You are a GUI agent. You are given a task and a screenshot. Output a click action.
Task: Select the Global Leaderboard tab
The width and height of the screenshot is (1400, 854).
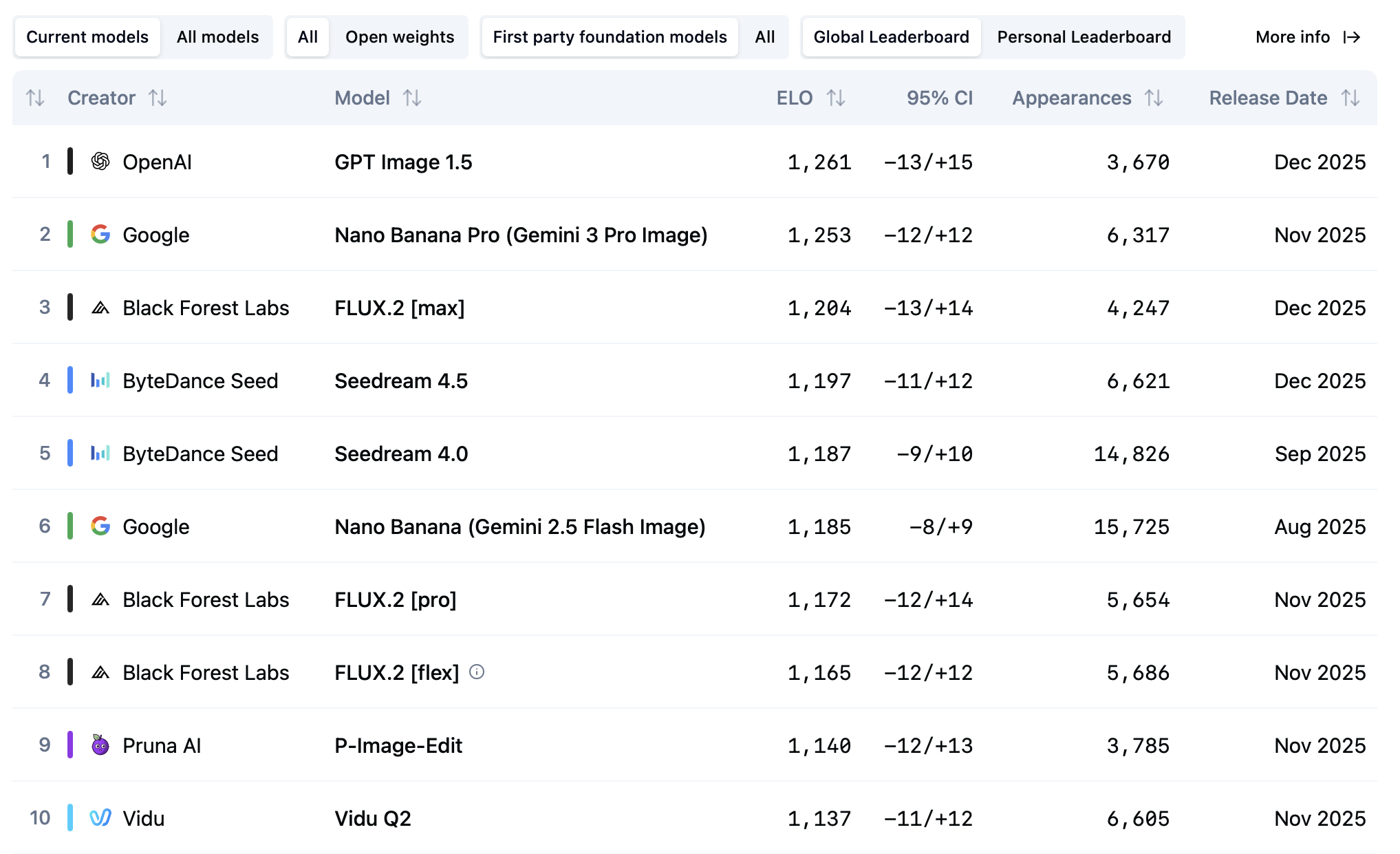point(891,37)
